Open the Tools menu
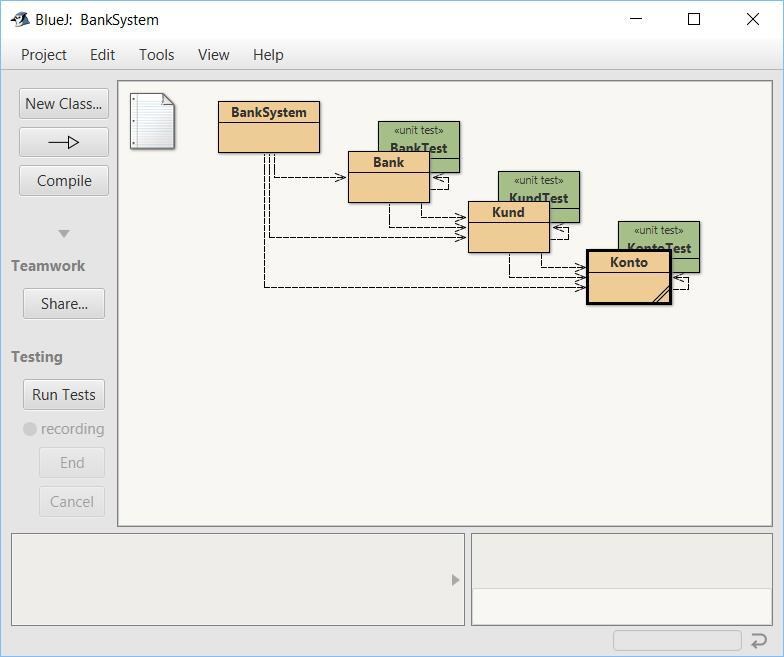 pos(156,55)
